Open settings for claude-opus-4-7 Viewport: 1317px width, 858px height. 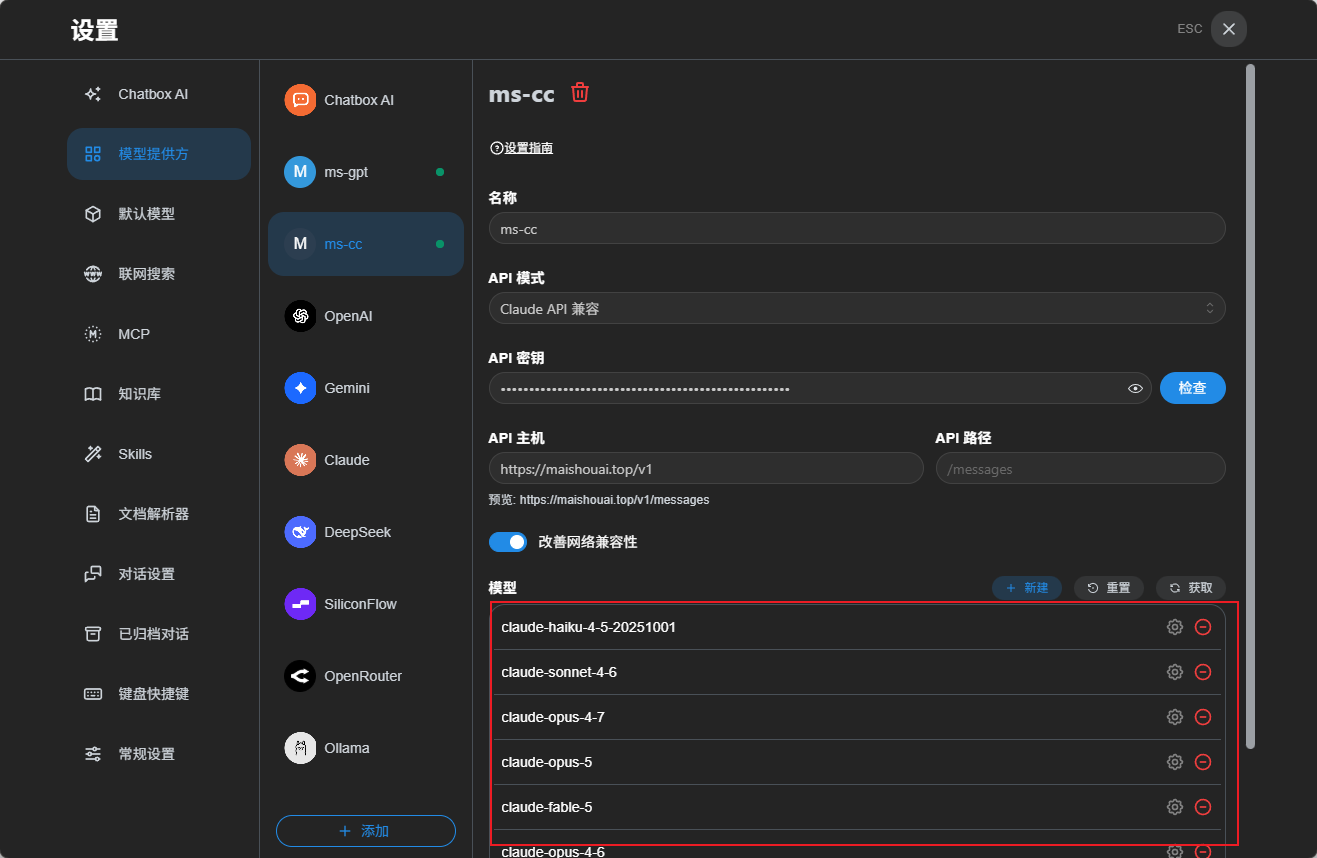(x=1175, y=717)
